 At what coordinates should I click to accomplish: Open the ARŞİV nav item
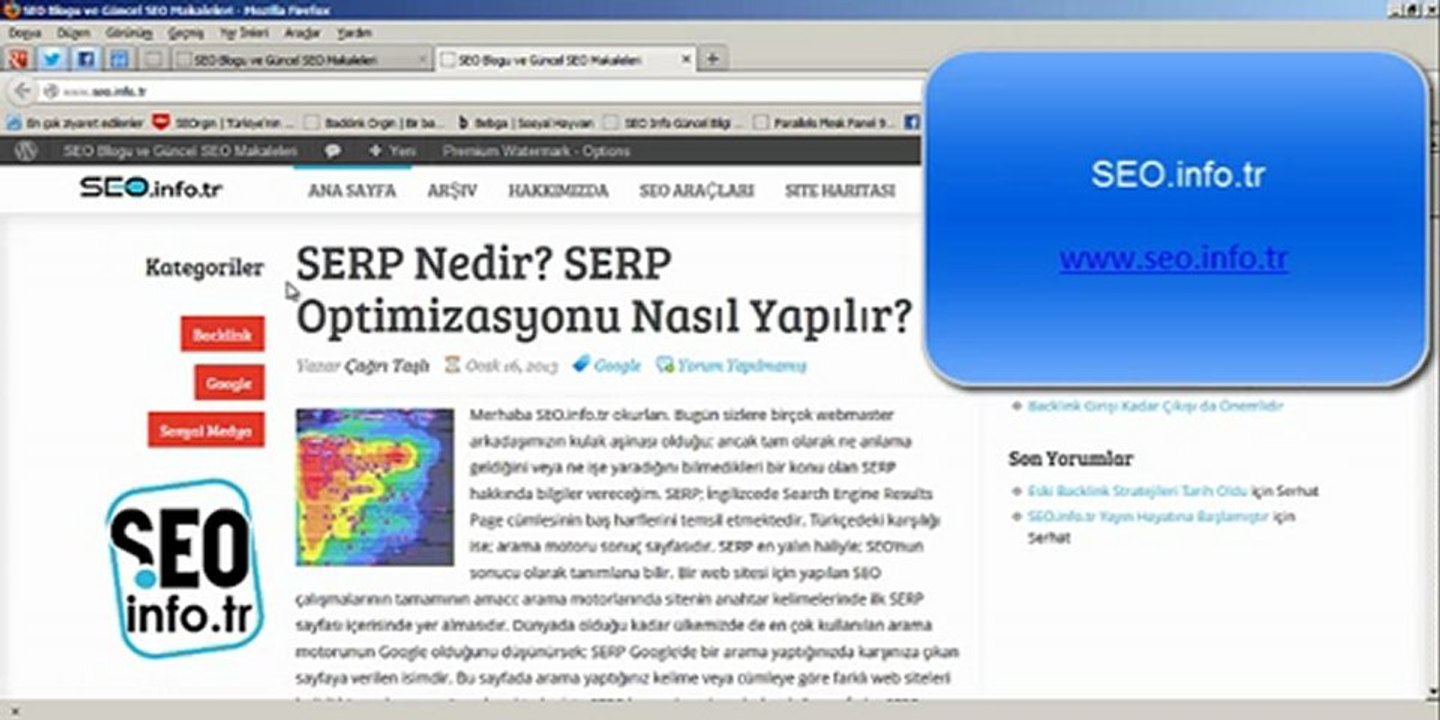tap(452, 191)
